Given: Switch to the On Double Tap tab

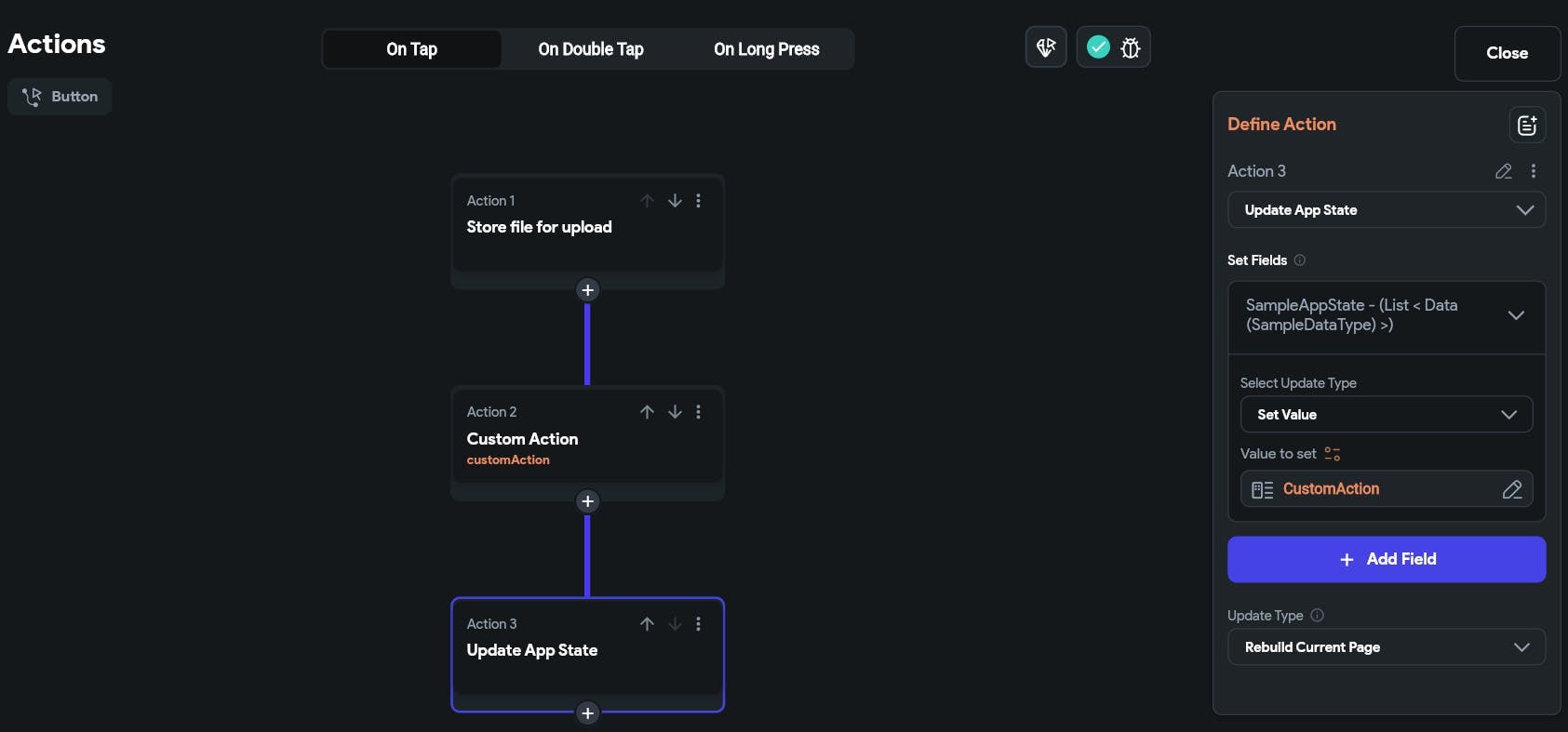Looking at the screenshot, I should (591, 49).
